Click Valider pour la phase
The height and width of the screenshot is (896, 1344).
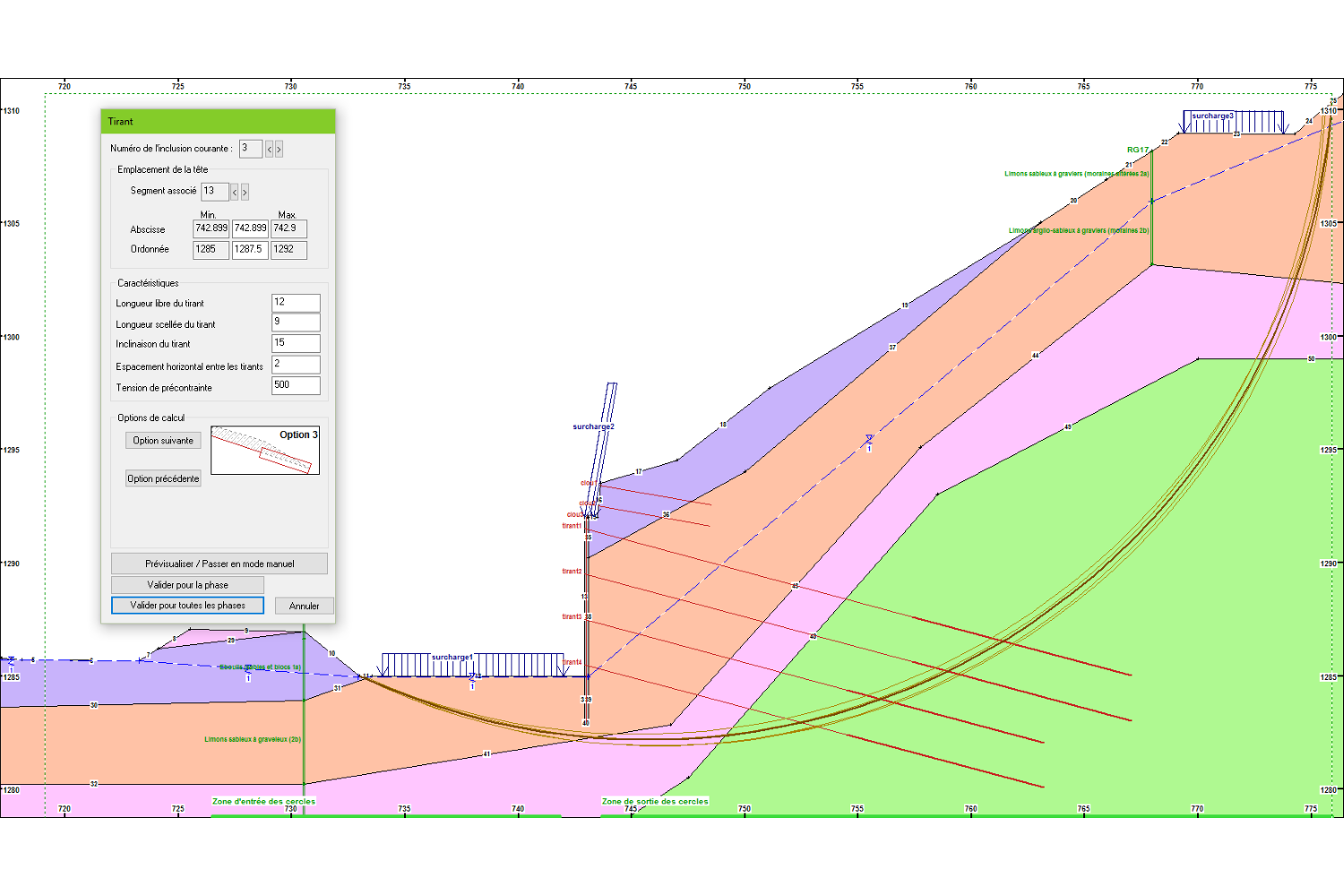tap(187, 585)
